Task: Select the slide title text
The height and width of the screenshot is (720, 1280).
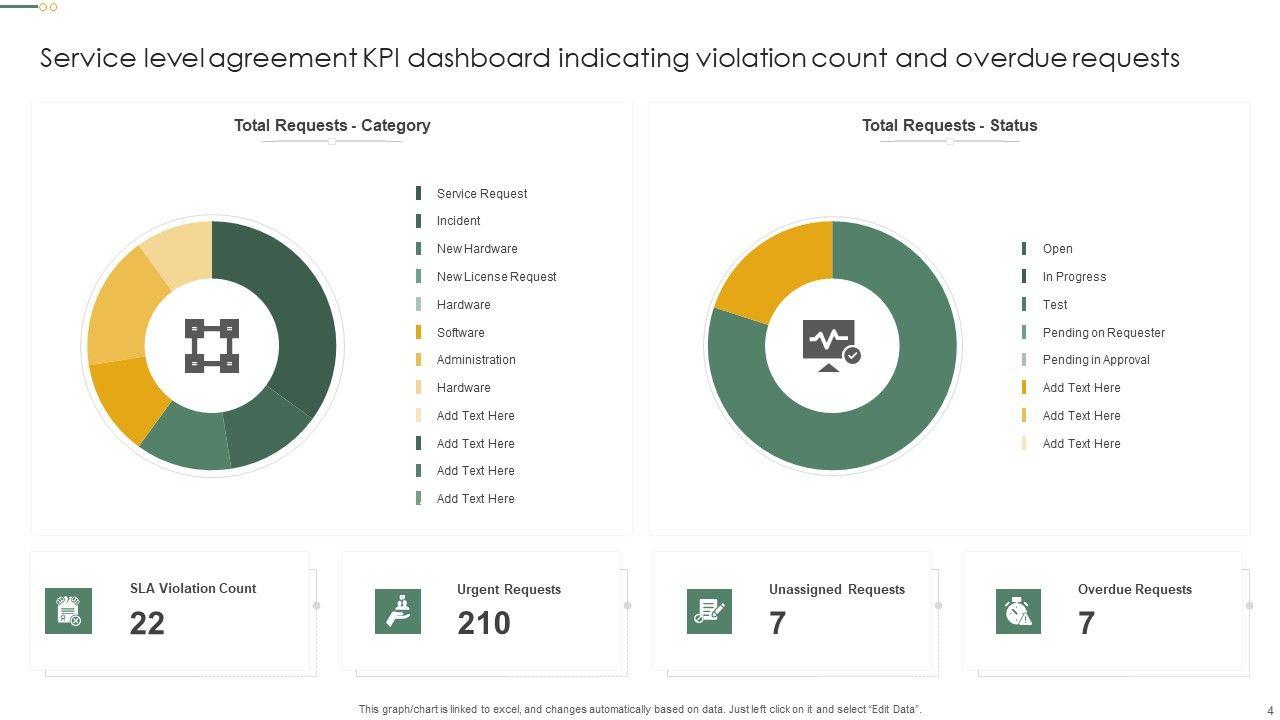Action: [x=609, y=58]
